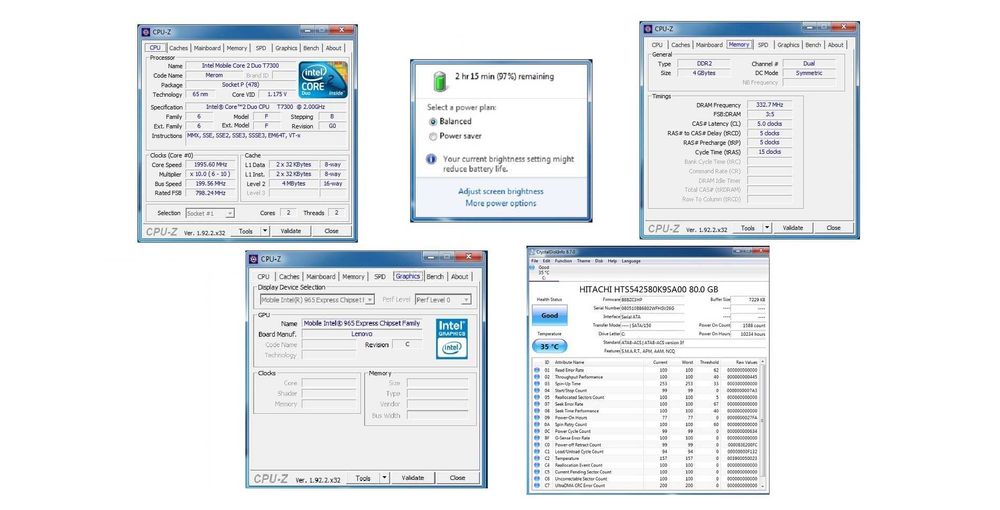
Task: Click the SMART attribute list scrollbar
Action: tap(762, 424)
